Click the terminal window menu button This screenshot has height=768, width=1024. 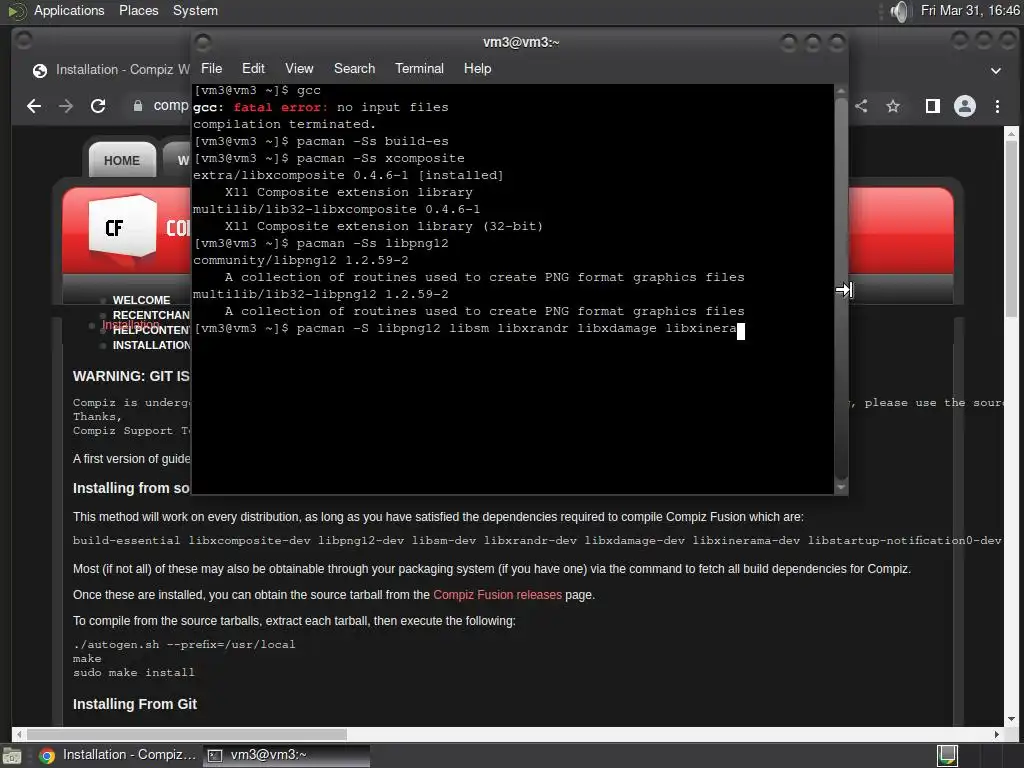click(203, 43)
